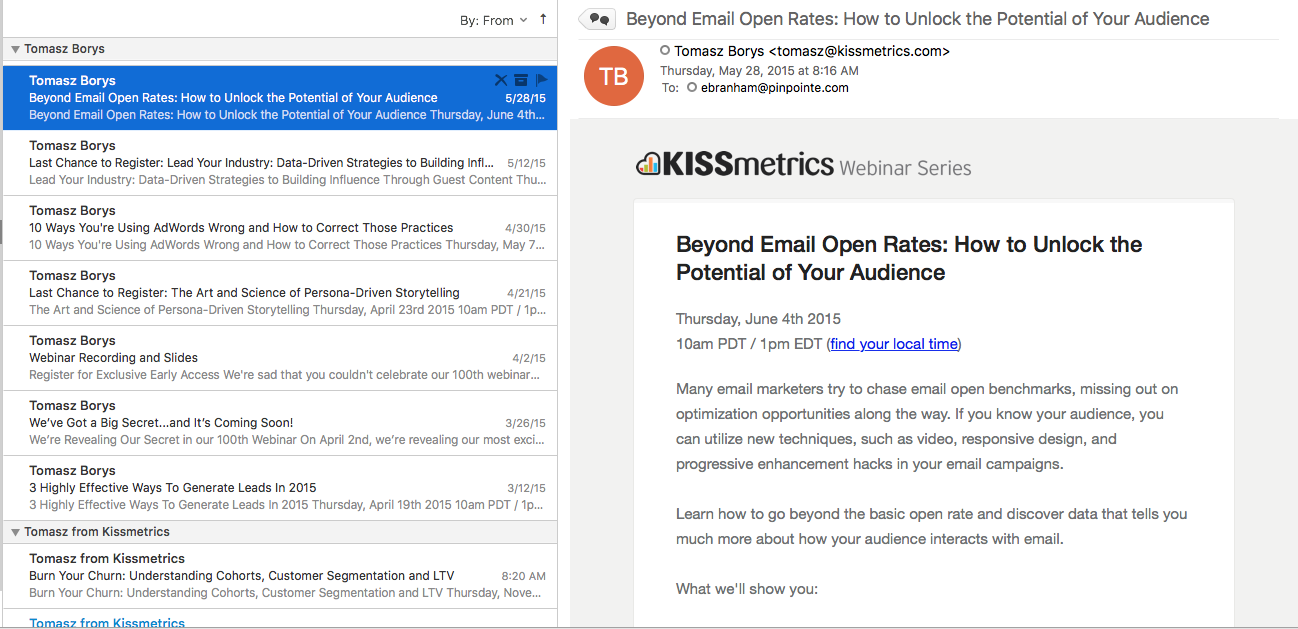
Task: Click presence indicator next to ebranham@pinpointe.com
Action: tap(691, 88)
